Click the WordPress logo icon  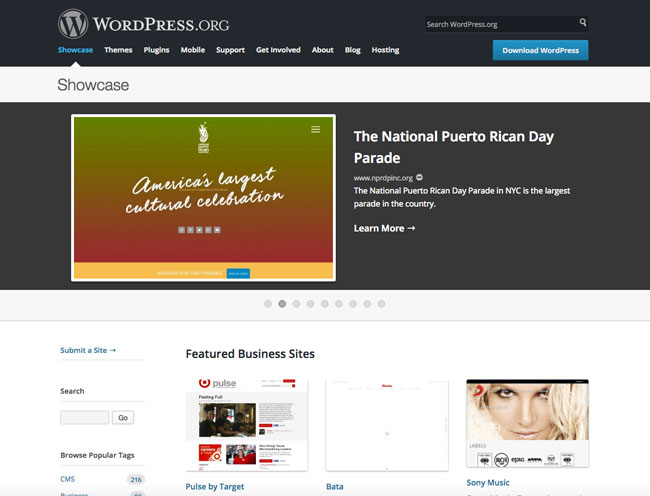[x=73, y=24]
